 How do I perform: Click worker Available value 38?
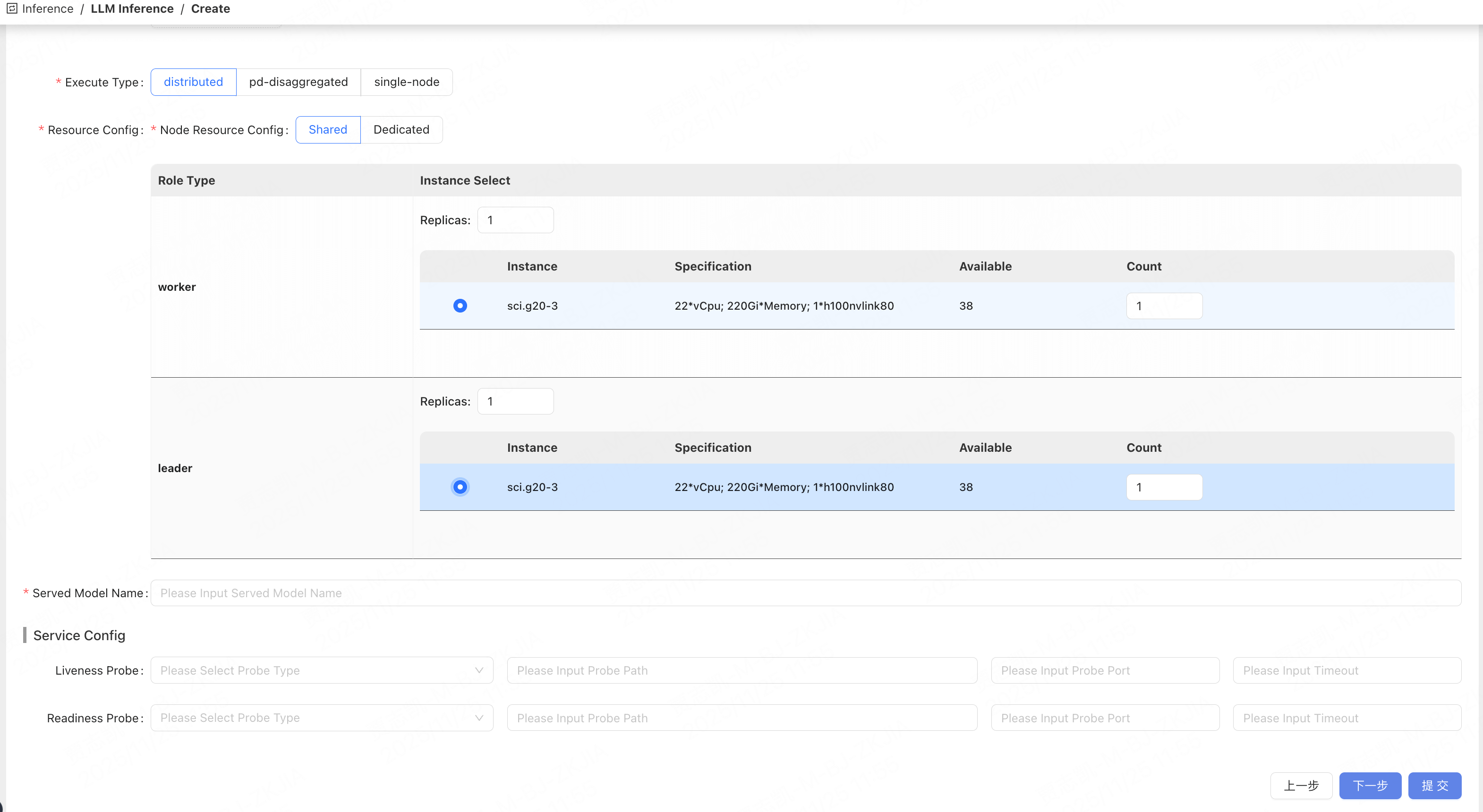[x=966, y=305]
